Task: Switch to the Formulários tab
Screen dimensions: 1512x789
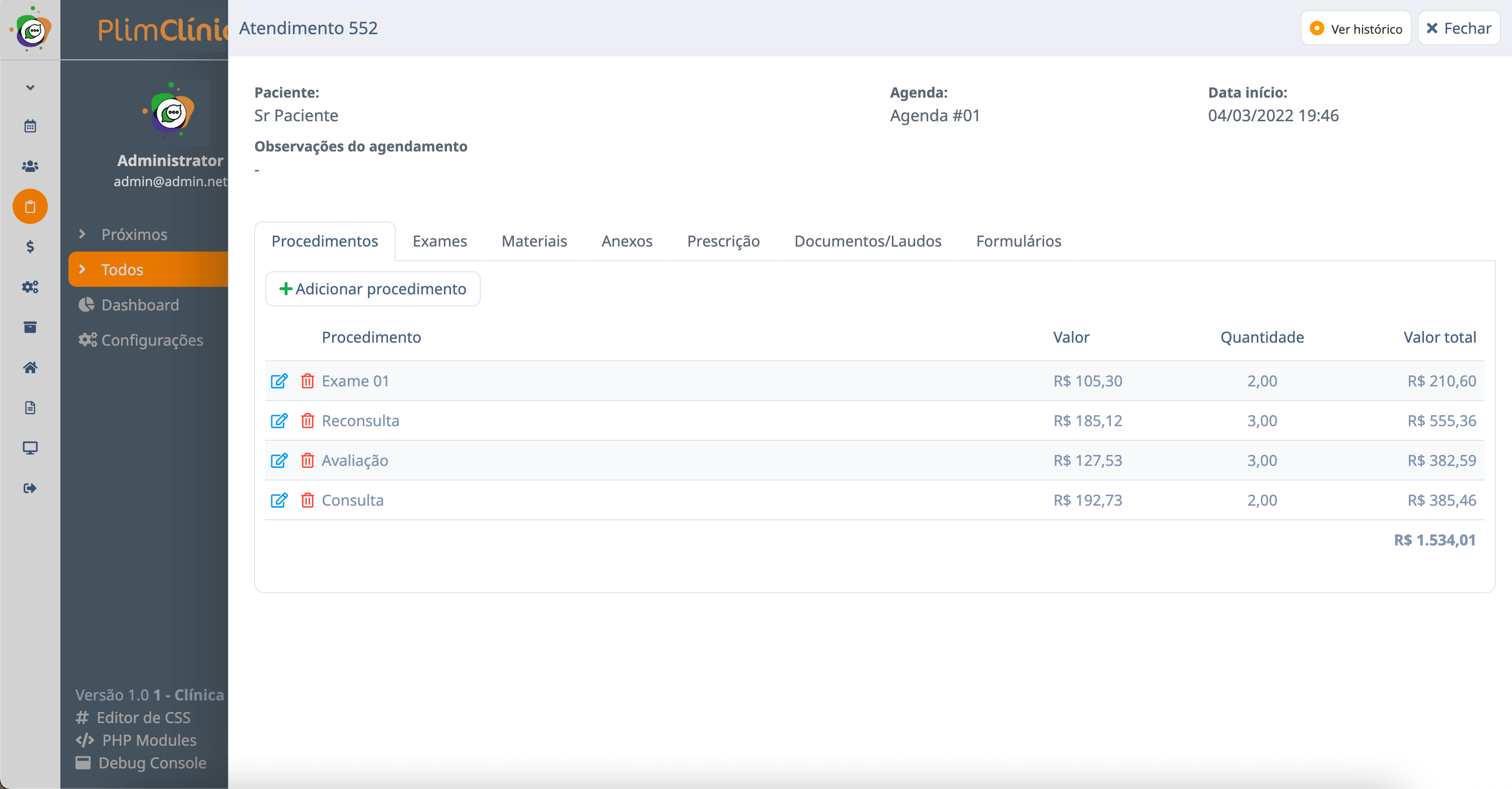Action: coord(1018,241)
